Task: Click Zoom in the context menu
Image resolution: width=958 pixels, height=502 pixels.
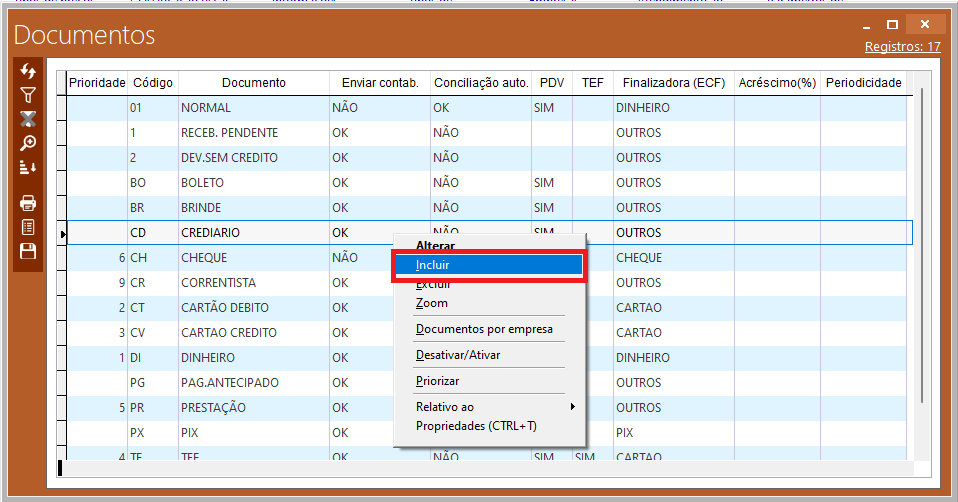Action: point(432,303)
